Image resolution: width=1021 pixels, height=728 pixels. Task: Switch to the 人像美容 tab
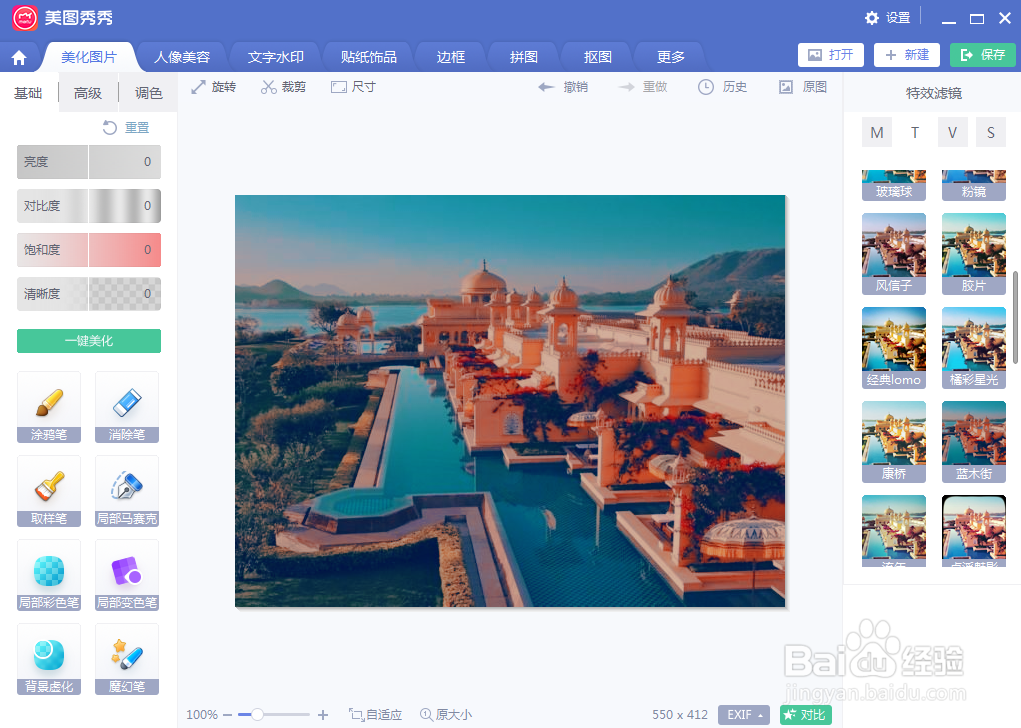pyautogui.click(x=181, y=57)
